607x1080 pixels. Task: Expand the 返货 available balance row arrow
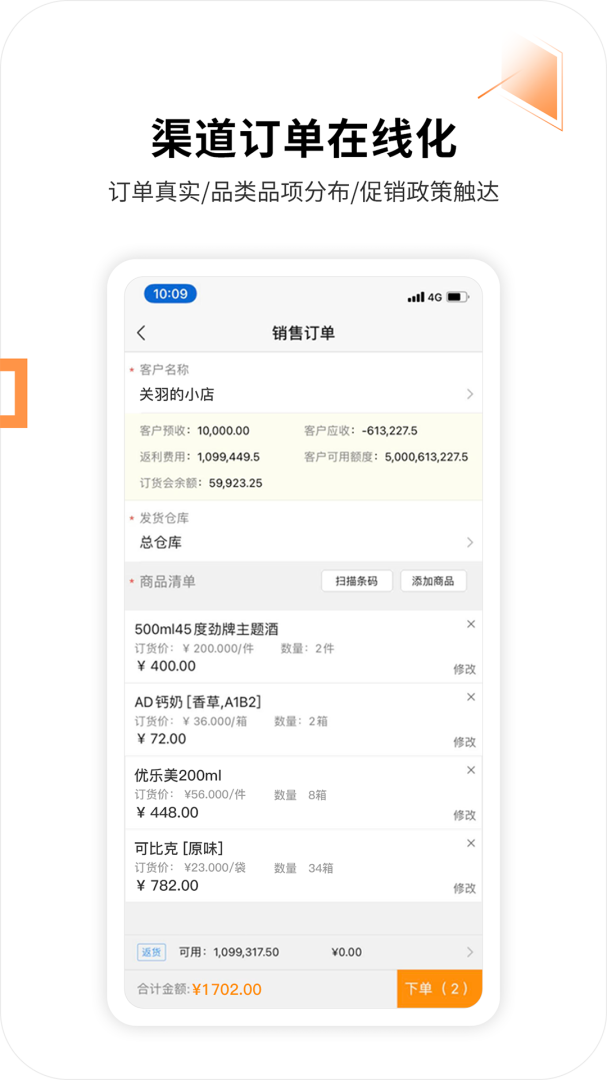[470, 952]
